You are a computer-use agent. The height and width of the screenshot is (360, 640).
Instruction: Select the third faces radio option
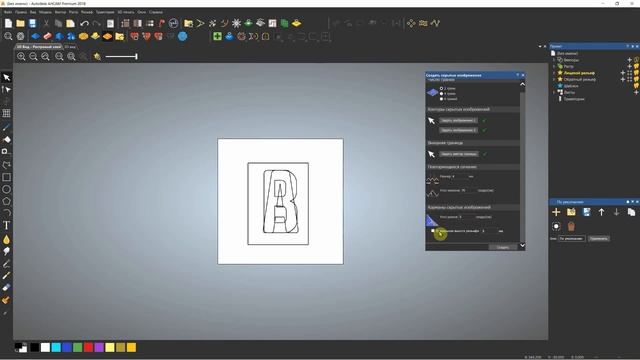click(x=441, y=99)
